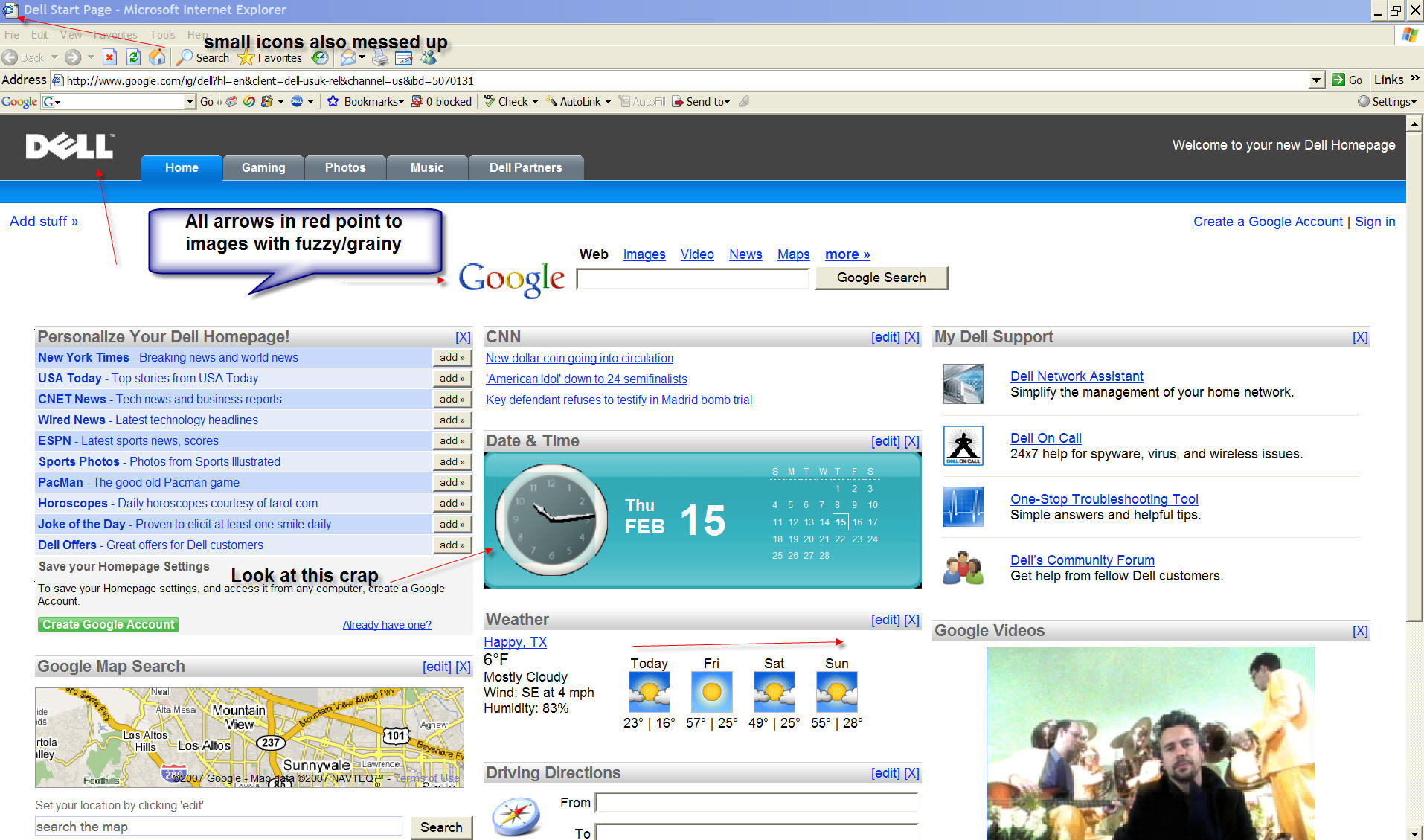Click the highlighter pen toolbar icon
This screenshot has width=1424, height=840.
point(743,101)
